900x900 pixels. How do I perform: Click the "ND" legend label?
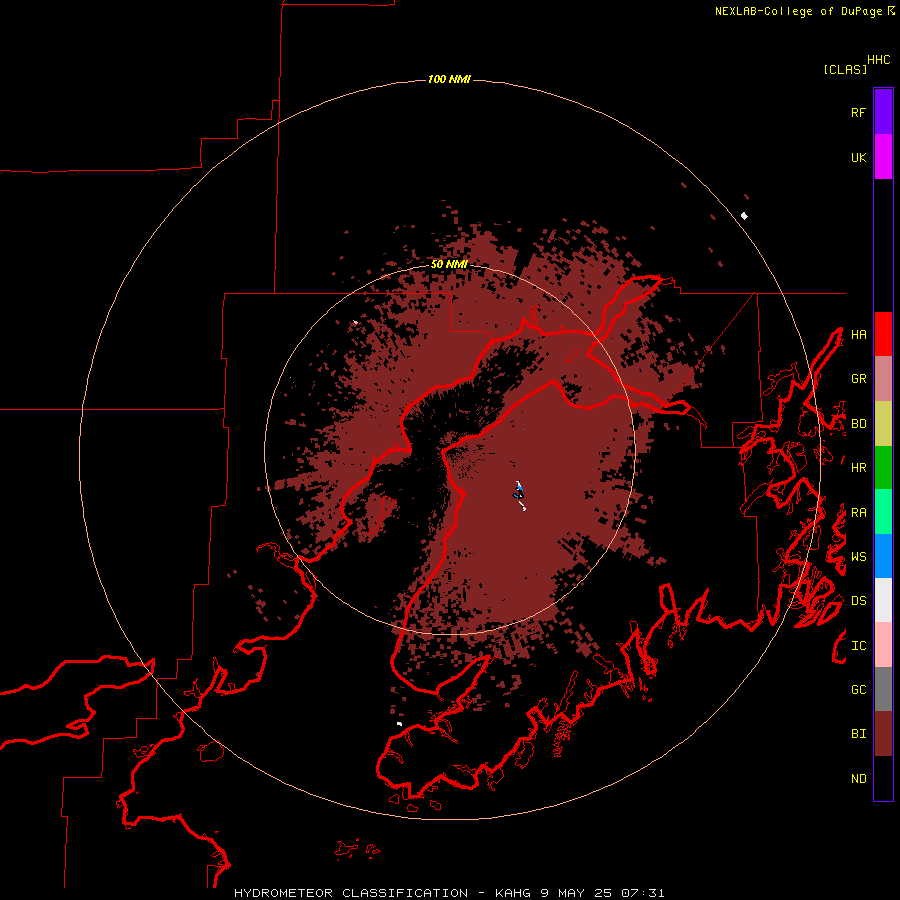[859, 779]
